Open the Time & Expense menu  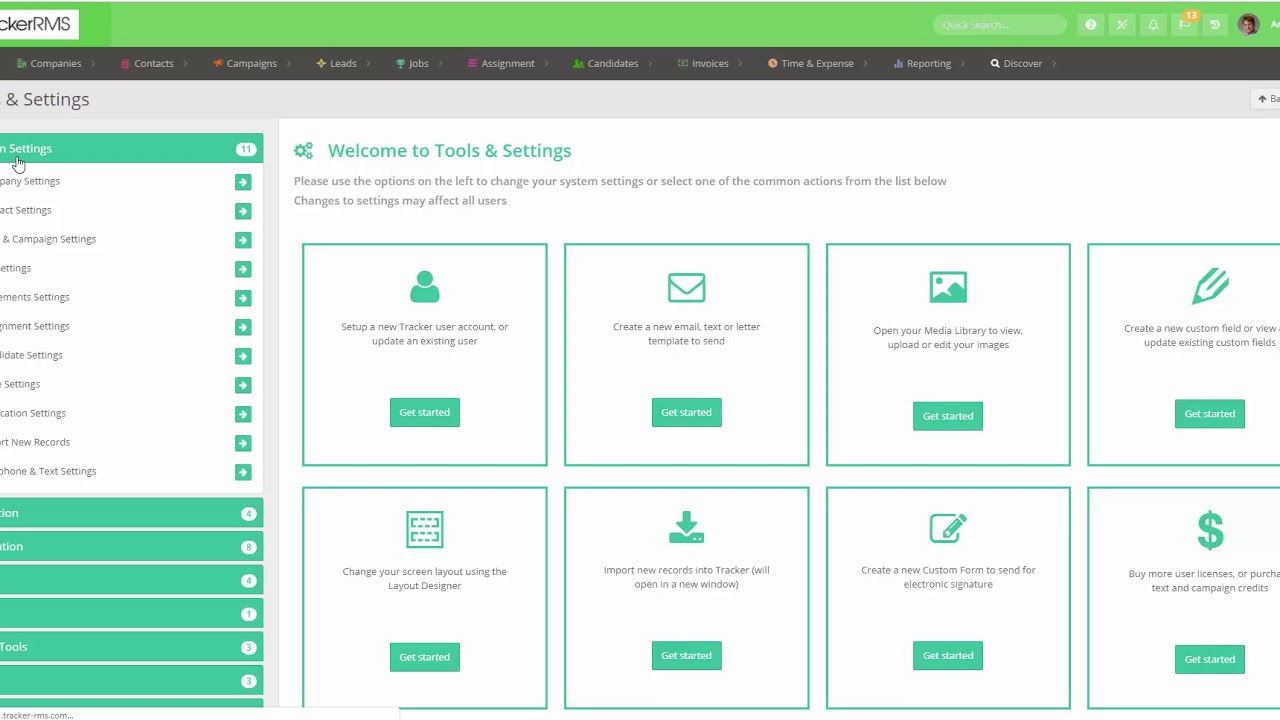click(x=817, y=63)
